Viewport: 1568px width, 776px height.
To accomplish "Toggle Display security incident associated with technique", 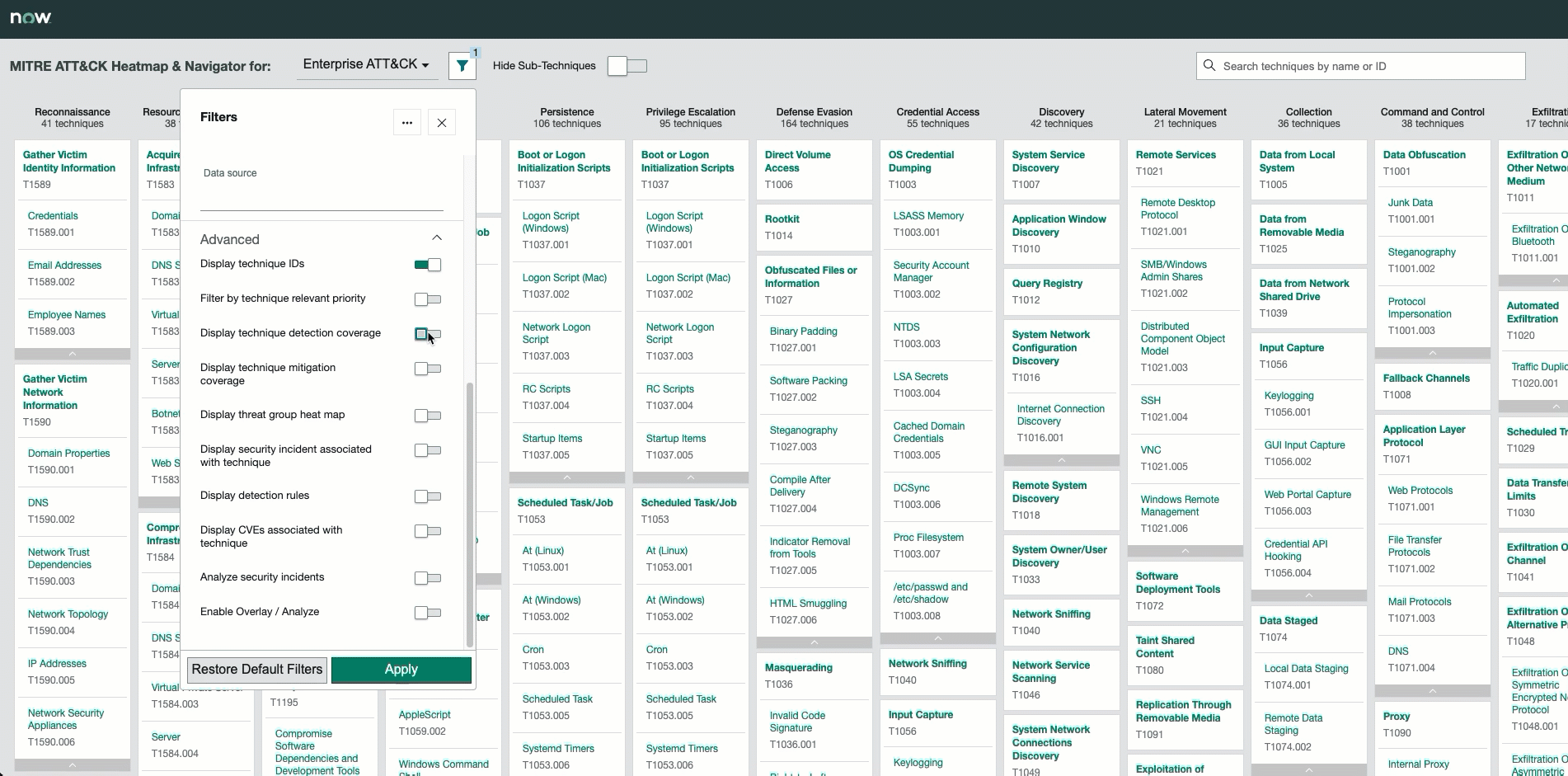I will (428, 450).
